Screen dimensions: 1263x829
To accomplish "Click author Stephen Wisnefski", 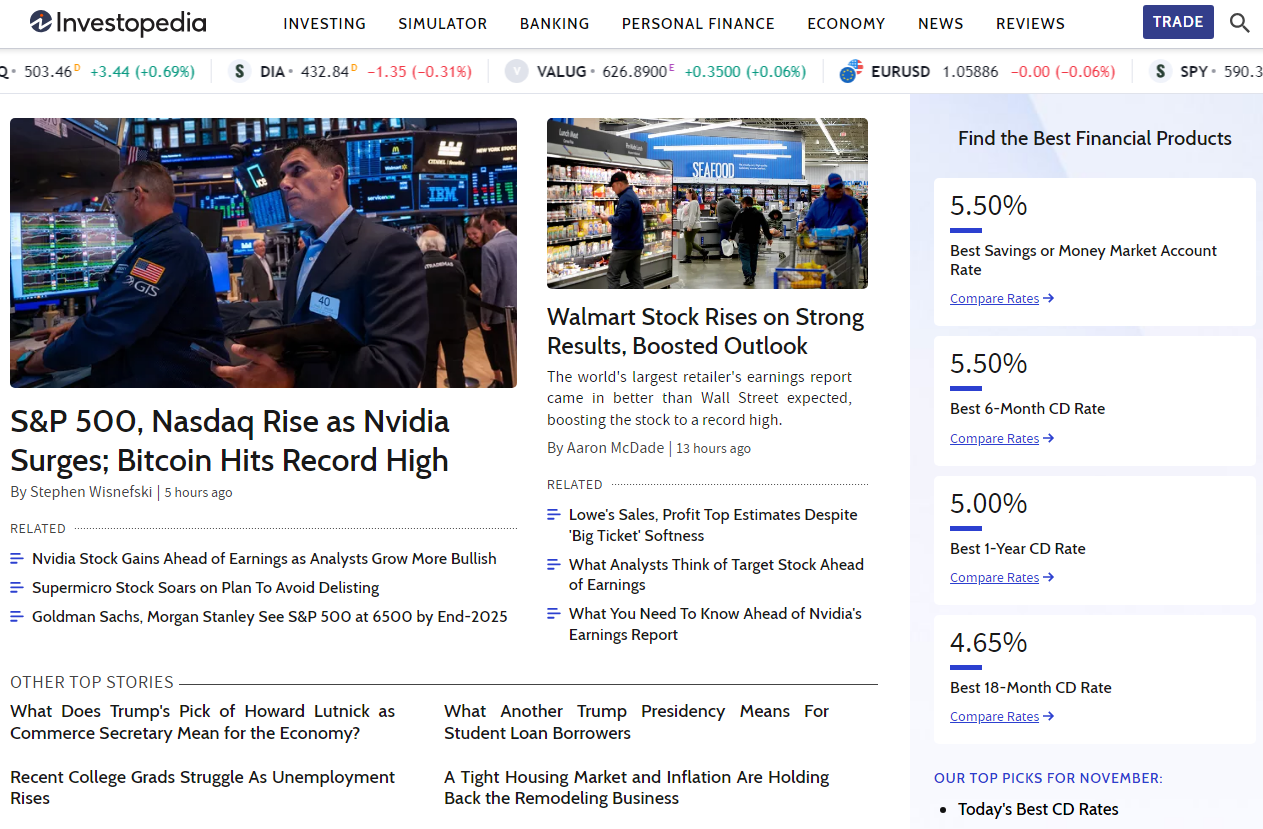I will pos(90,492).
